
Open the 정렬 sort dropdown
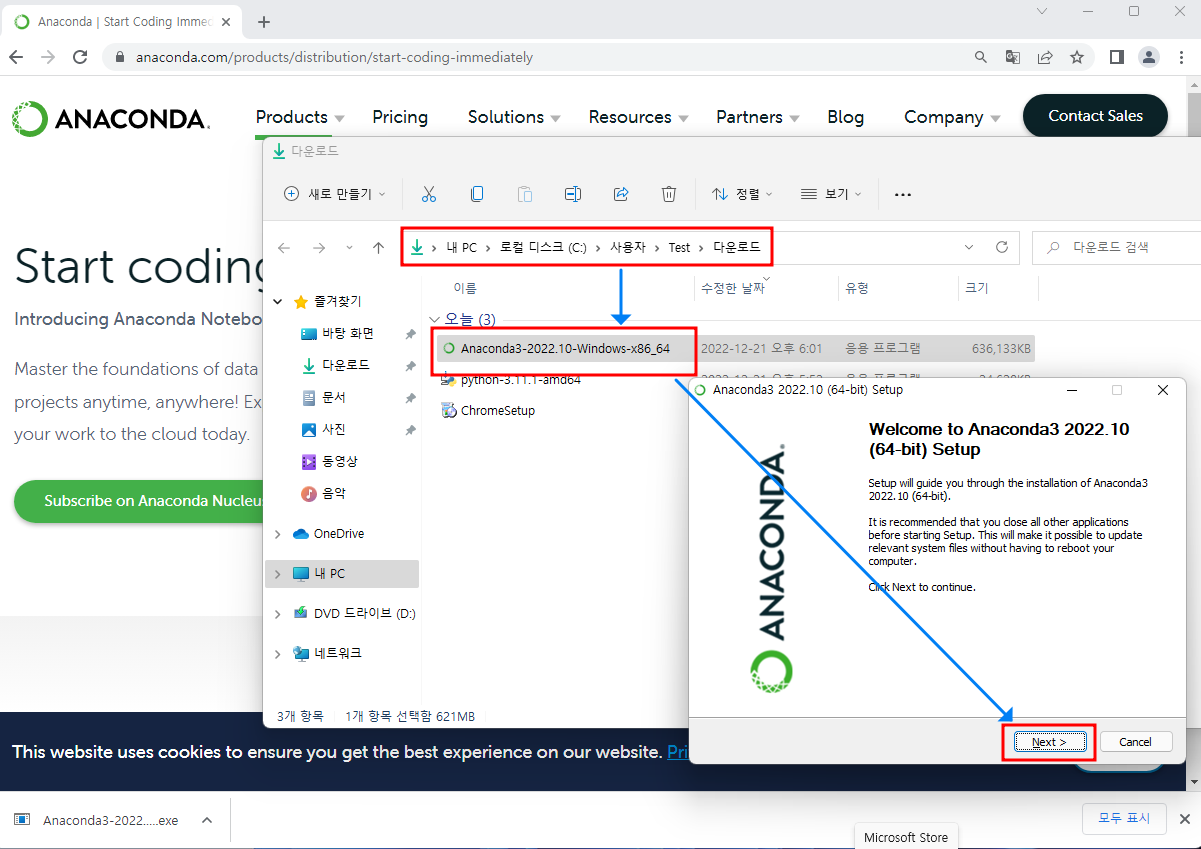pyautogui.click(x=743, y=194)
